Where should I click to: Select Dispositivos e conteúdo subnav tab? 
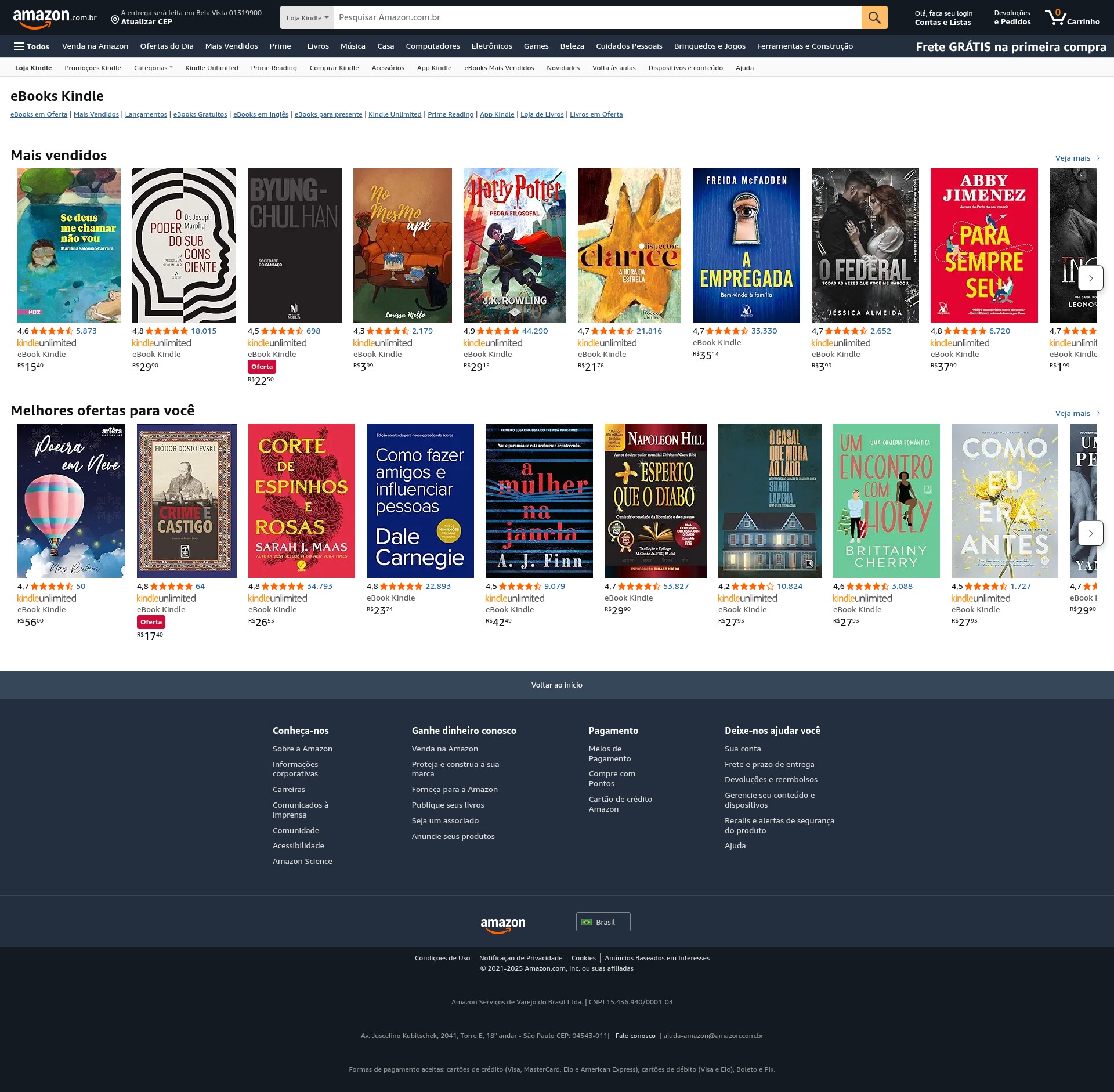pos(685,68)
